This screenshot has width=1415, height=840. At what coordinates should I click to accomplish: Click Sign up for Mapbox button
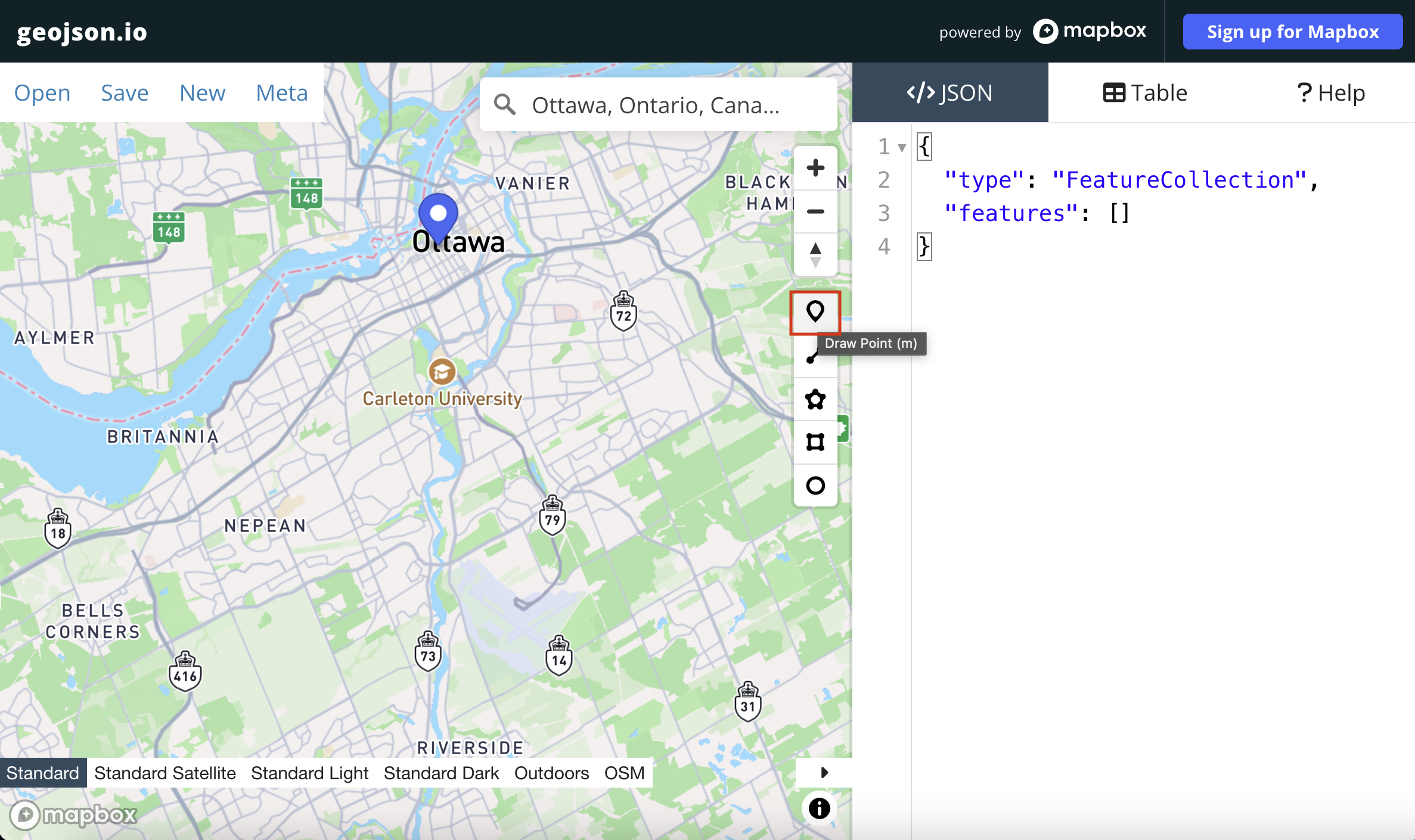(1292, 32)
